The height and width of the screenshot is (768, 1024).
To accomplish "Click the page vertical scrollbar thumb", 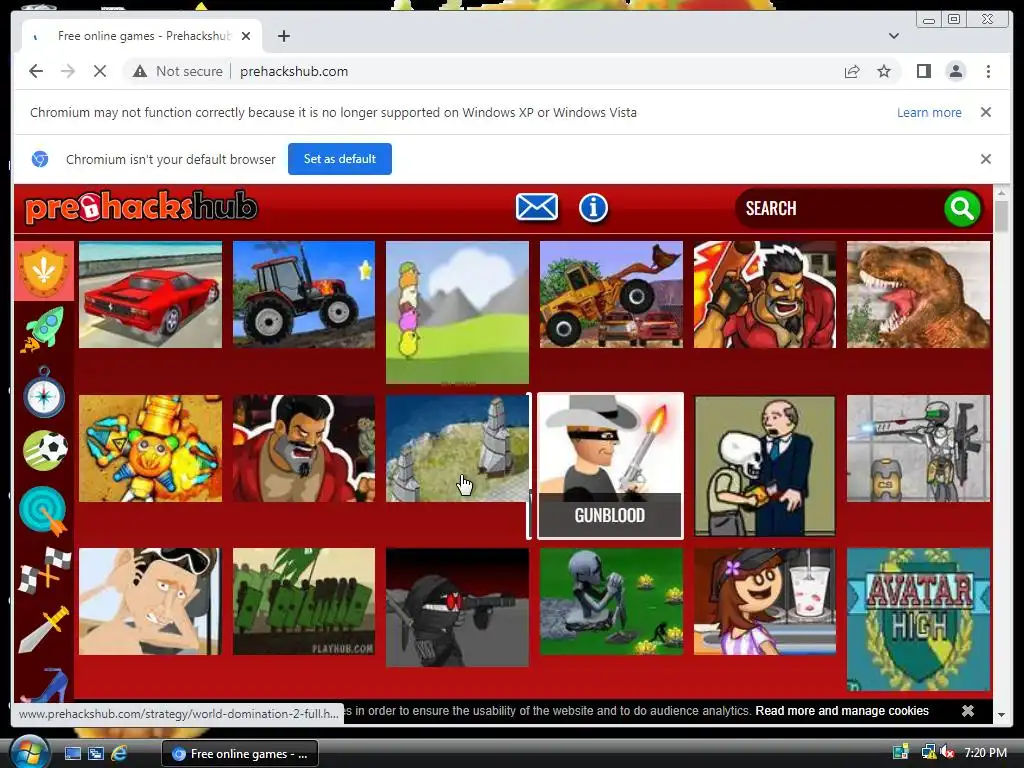I will click(x=1000, y=216).
